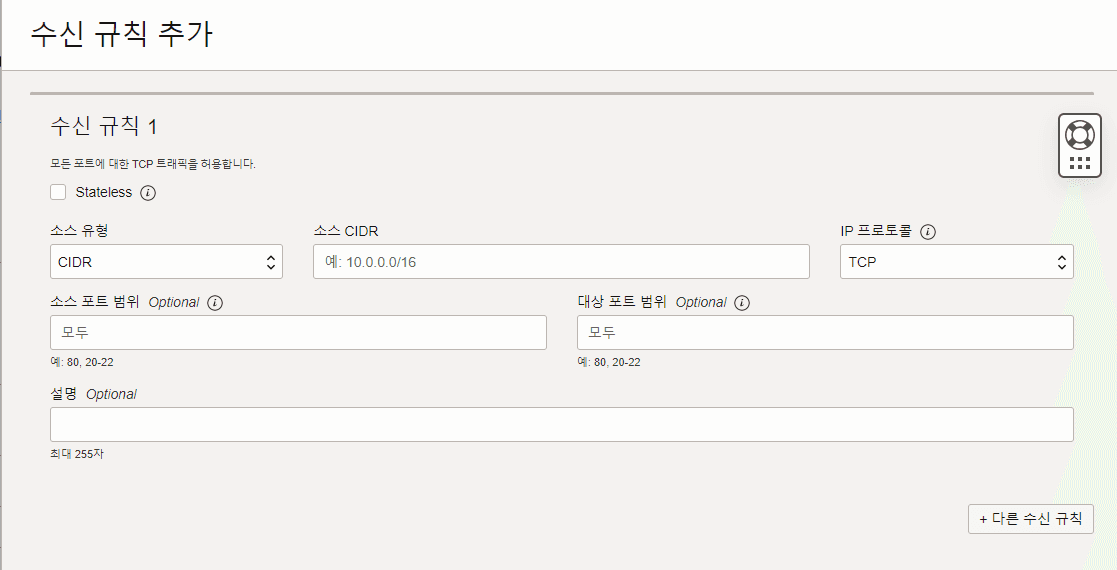Click the 소스 포트 범위 info icon
Image resolution: width=1117 pixels, height=570 pixels.
click(x=215, y=303)
